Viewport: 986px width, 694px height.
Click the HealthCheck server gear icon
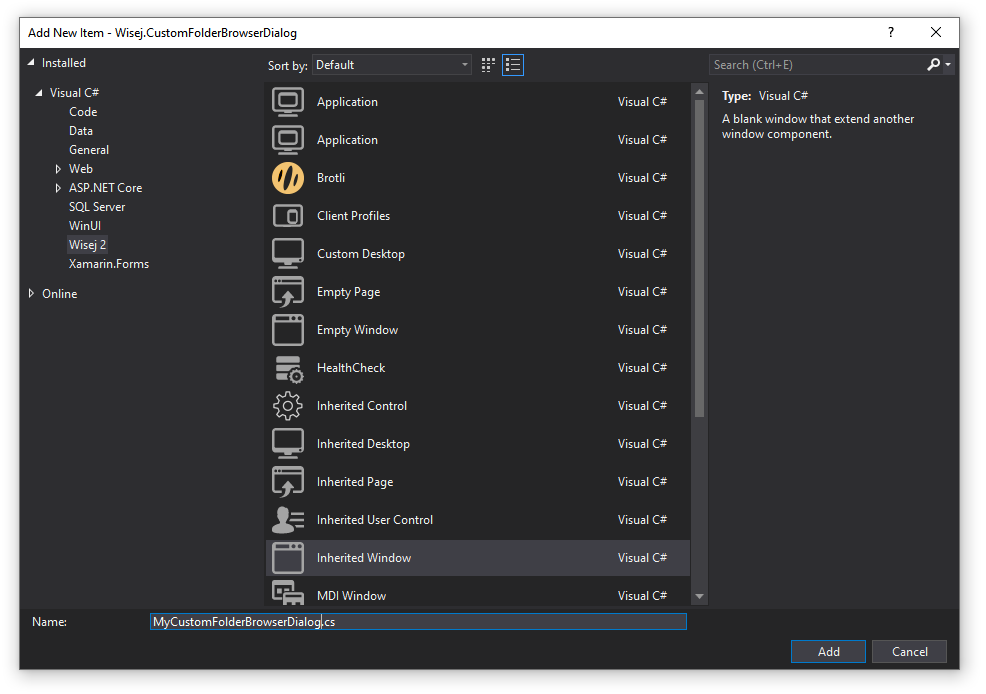(x=289, y=368)
